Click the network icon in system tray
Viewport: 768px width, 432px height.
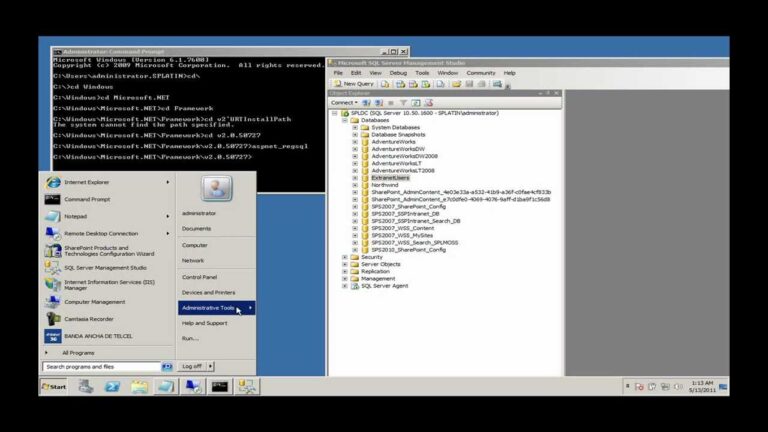point(665,386)
